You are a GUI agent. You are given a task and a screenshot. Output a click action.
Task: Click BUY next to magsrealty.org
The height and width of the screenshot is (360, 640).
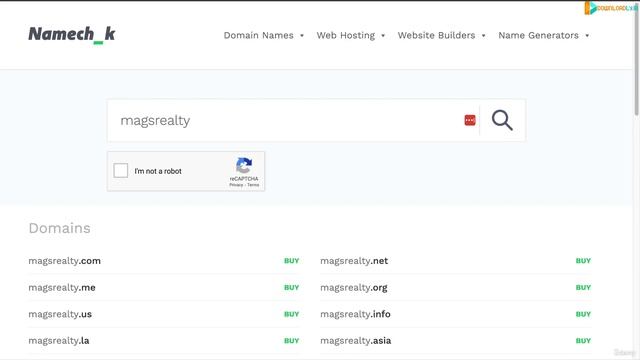tap(583, 288)
